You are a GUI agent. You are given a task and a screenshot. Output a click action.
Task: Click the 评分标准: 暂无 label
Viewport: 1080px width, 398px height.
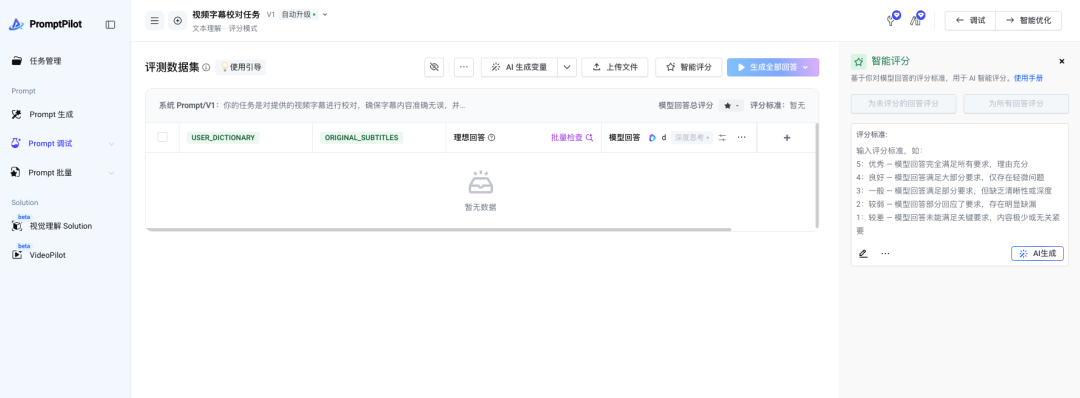(x=778, y=105)
